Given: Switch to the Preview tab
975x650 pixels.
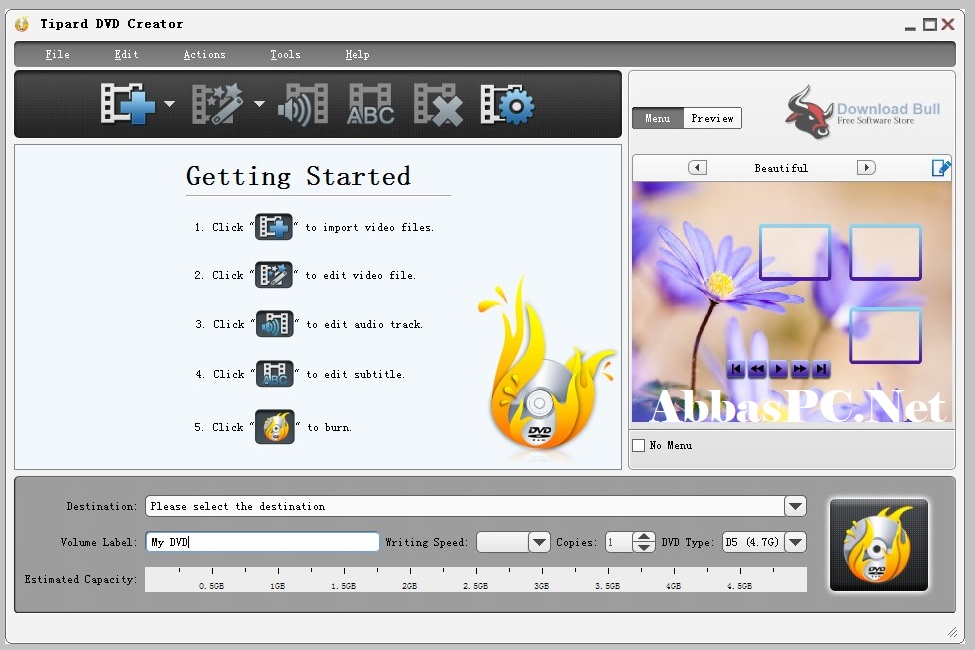Looking at the screenshot, I should point(713,118).
